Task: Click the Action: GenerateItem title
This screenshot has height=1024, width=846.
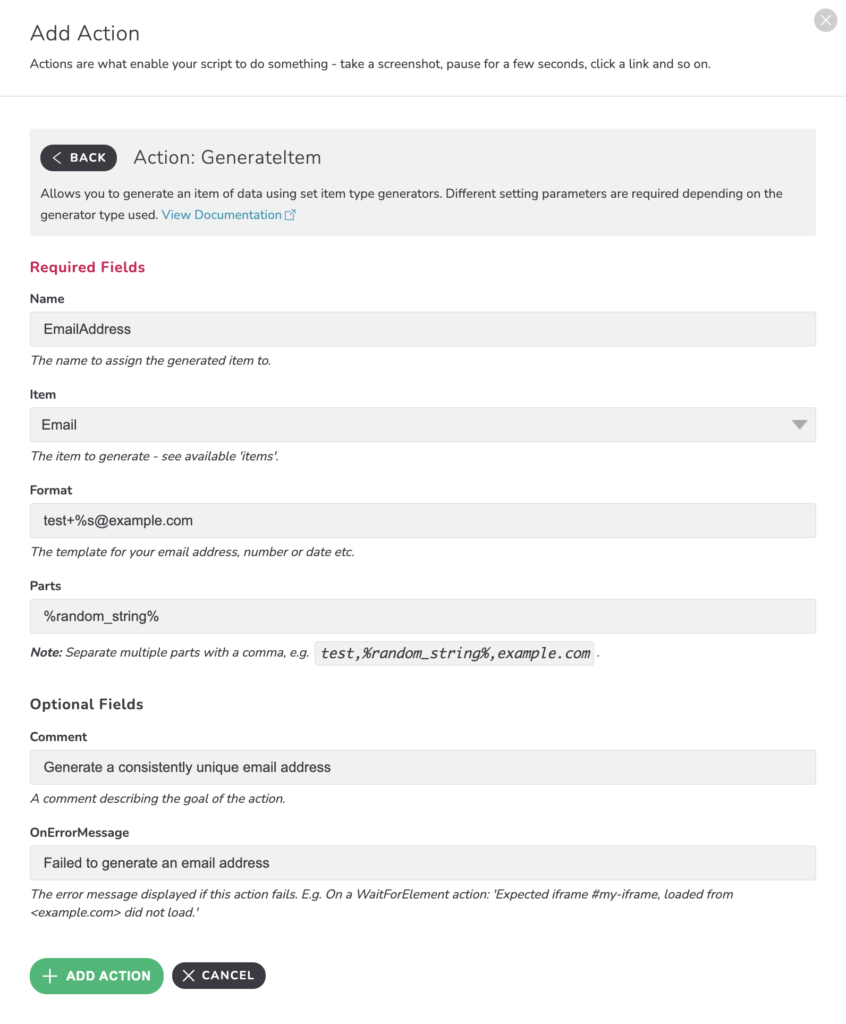Action: [x=227, y=157]
